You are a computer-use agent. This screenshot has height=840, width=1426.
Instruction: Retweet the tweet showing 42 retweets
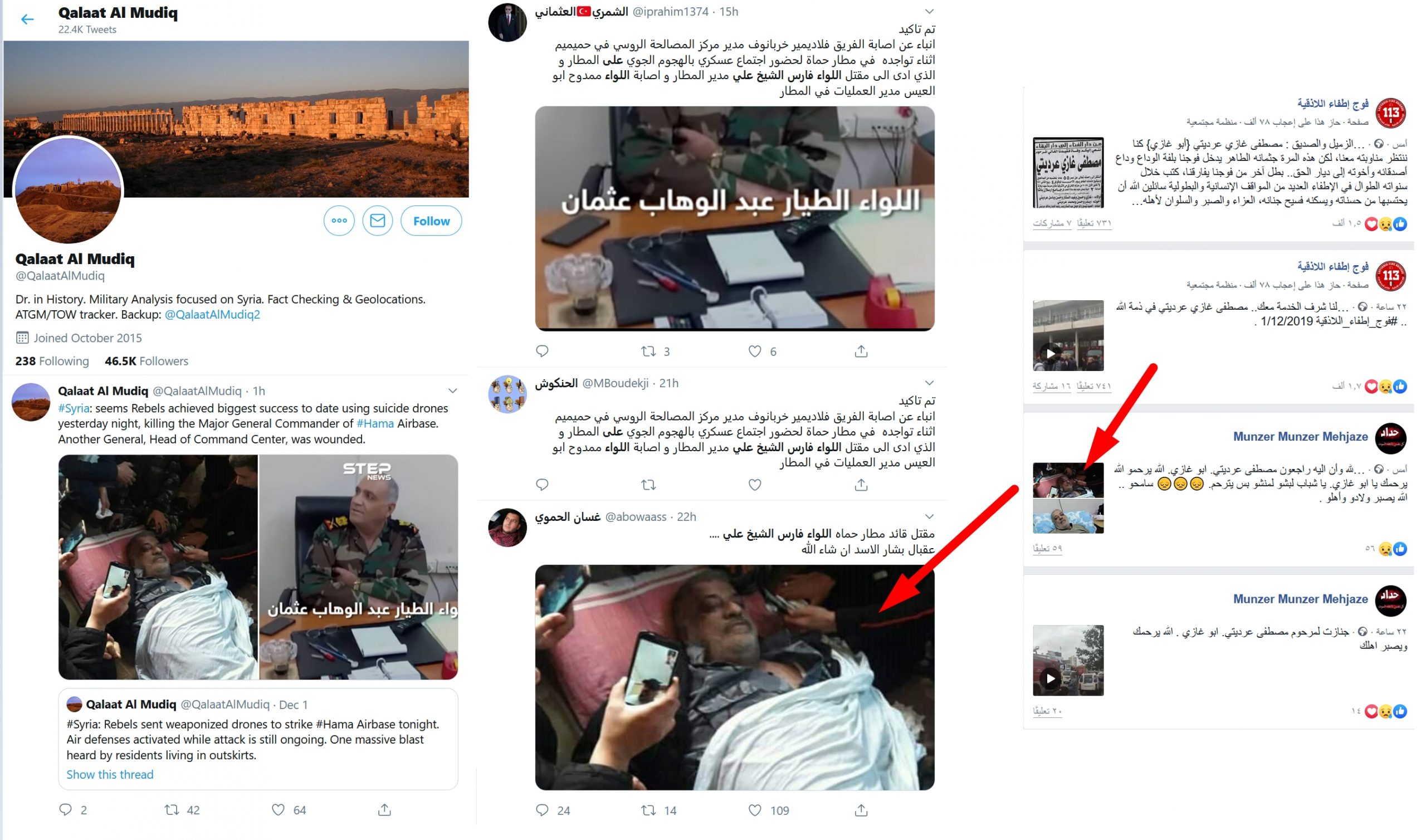tap(172, 810)
